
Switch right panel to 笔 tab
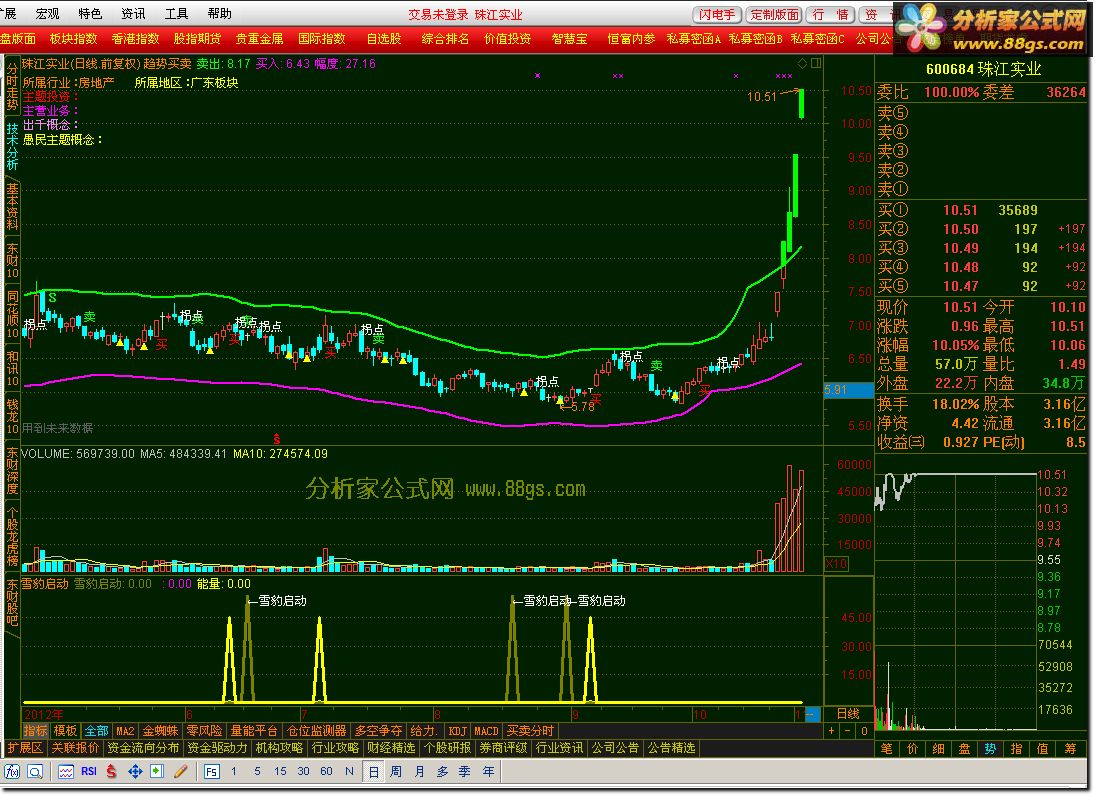(887, 749)
